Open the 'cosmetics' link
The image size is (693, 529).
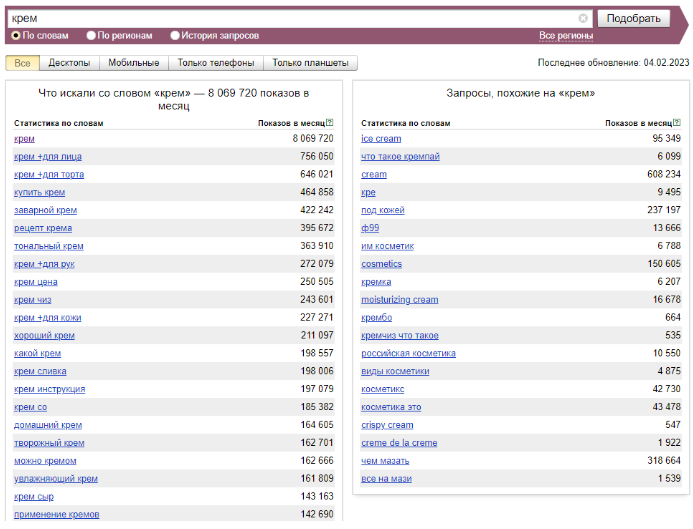click(x=381, y=264)
